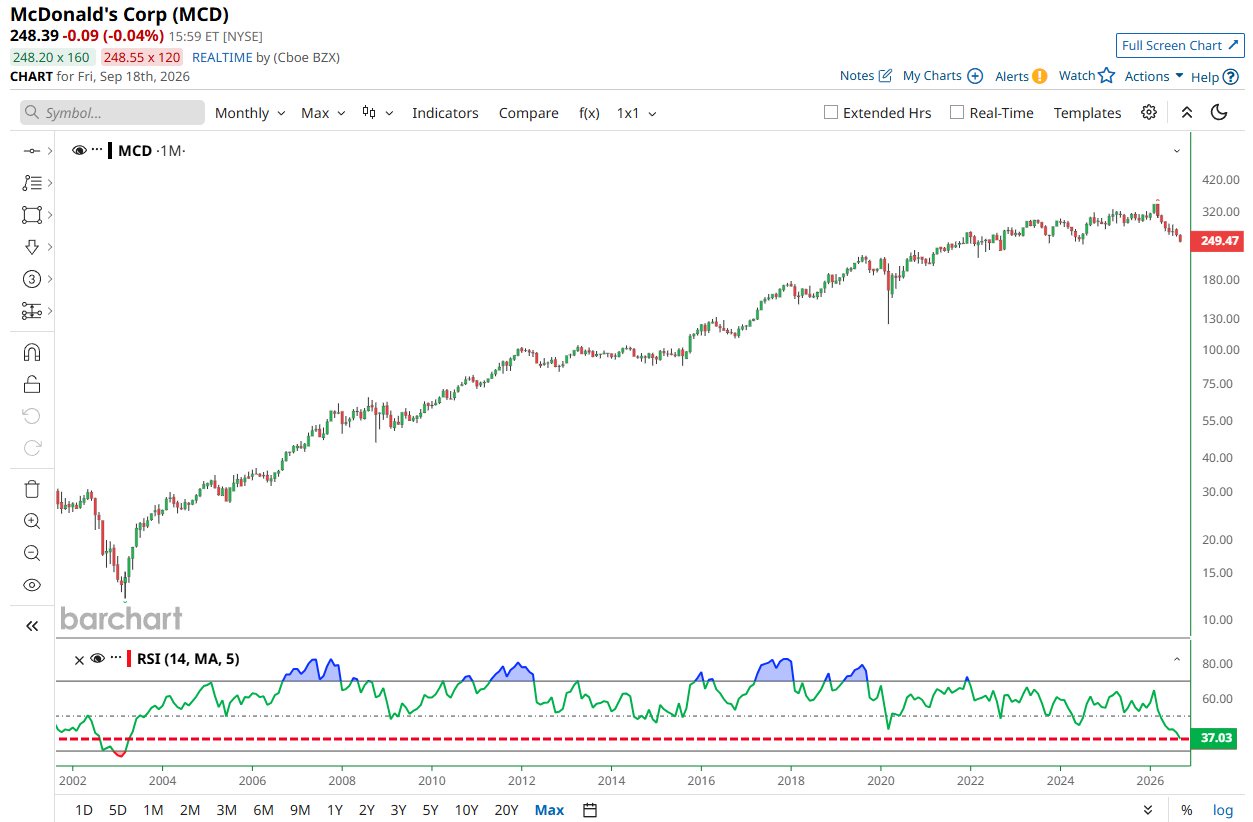Select the 10Y time range
The image size is (1253, 822).
coord(466,810)
